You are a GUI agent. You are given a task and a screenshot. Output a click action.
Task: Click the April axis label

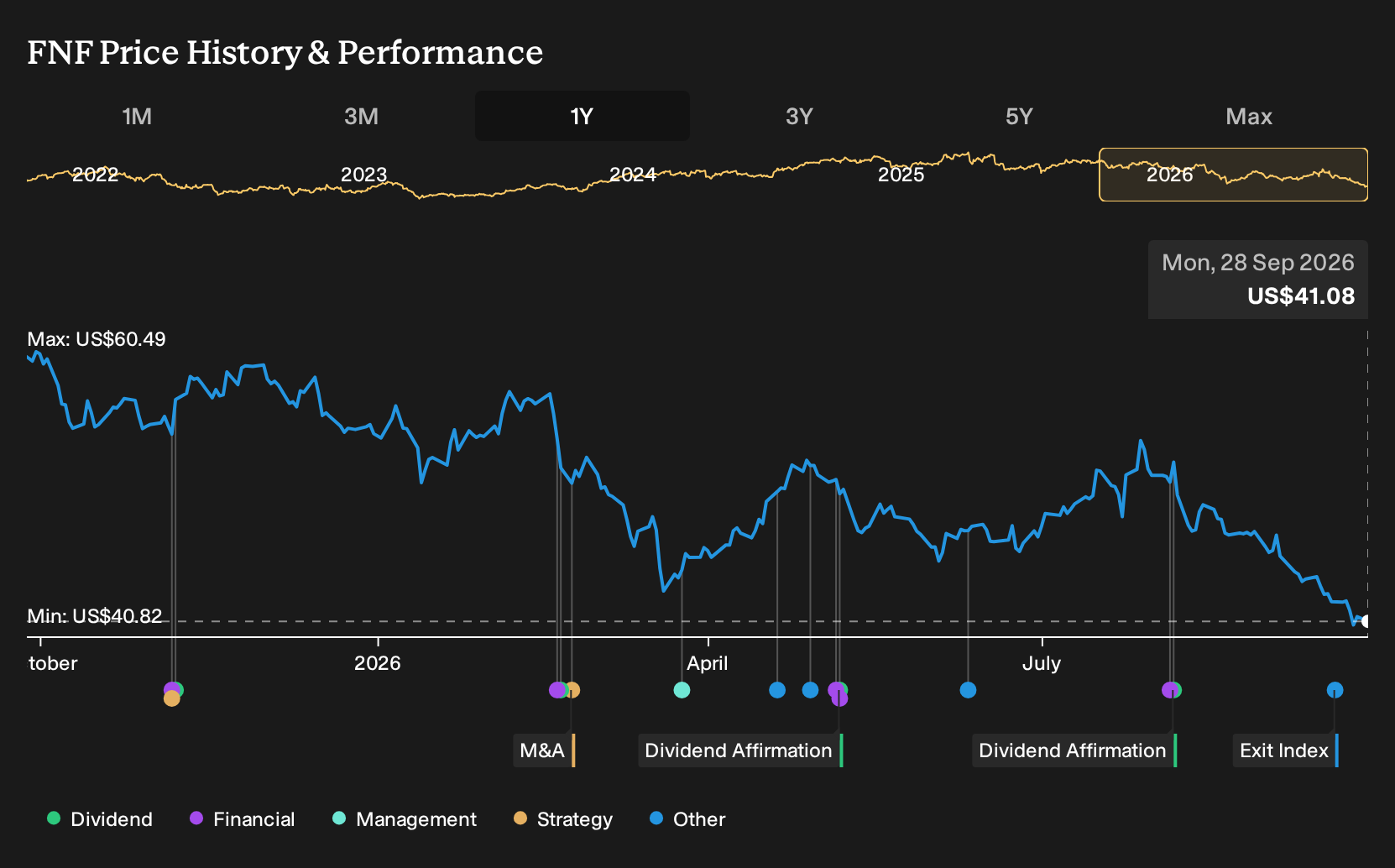tap(708, 663)
